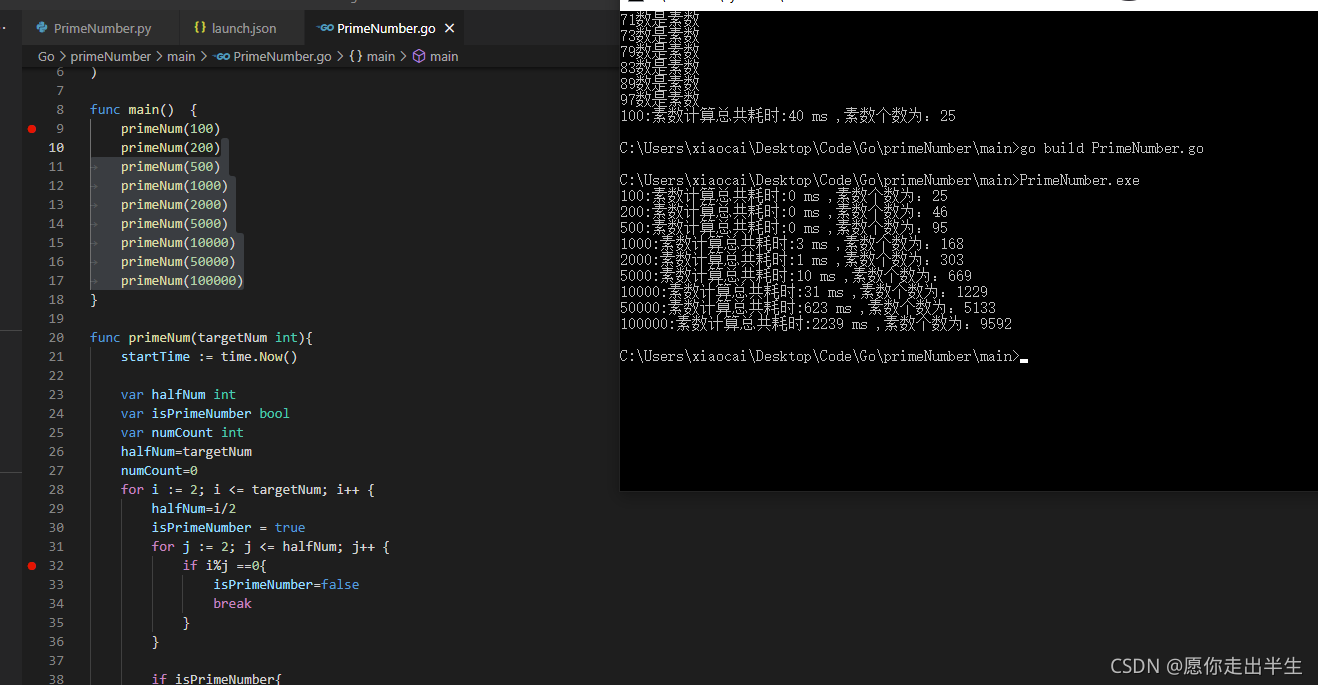This screenshot has width=1318, height=685.
Task: Click the 'for i := 2' loop line
Action: click(x=248, y=489)
